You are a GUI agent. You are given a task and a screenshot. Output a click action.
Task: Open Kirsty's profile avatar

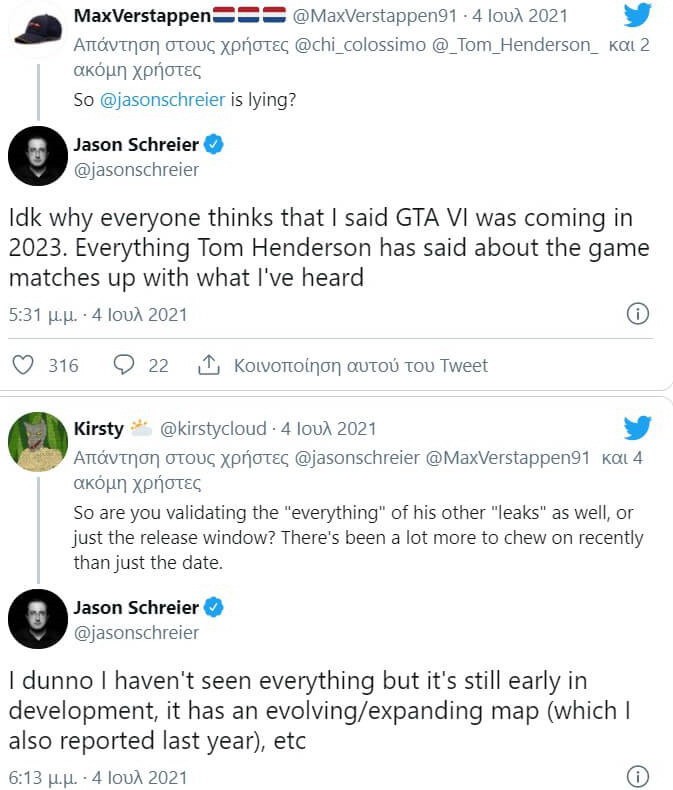tap(37, 440)
